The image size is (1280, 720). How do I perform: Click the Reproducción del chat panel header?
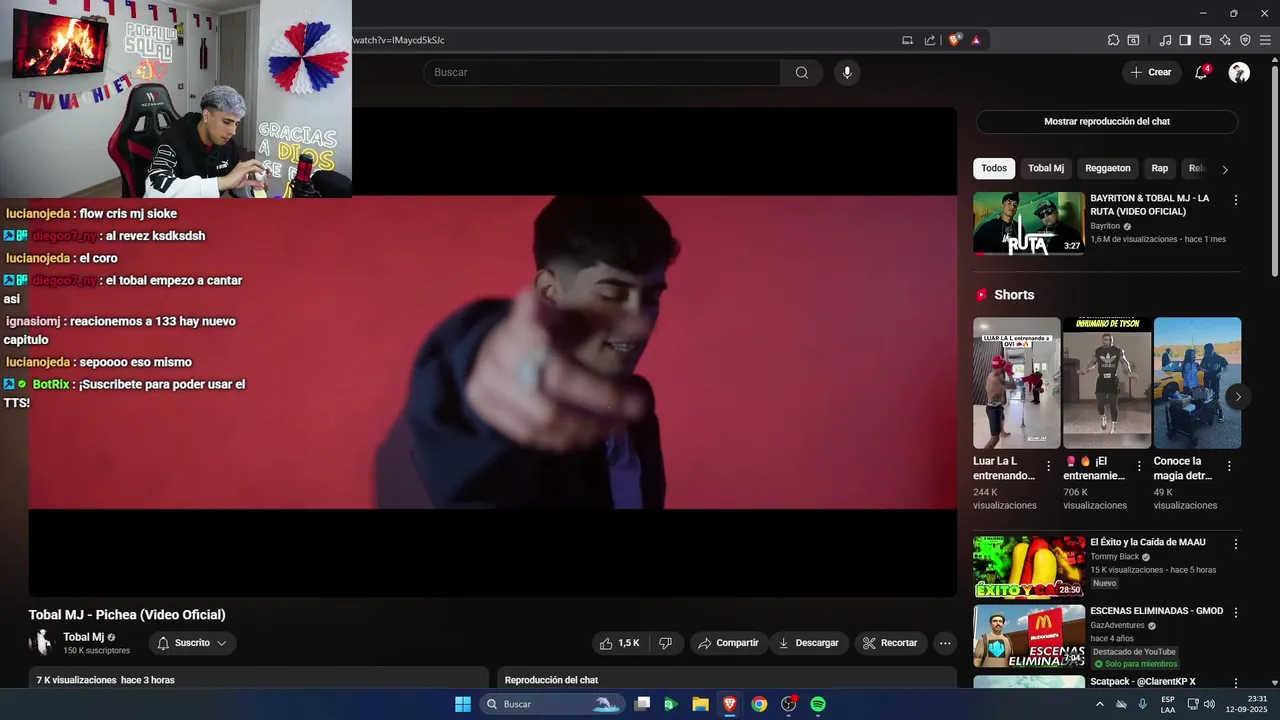tap(727, 680)
